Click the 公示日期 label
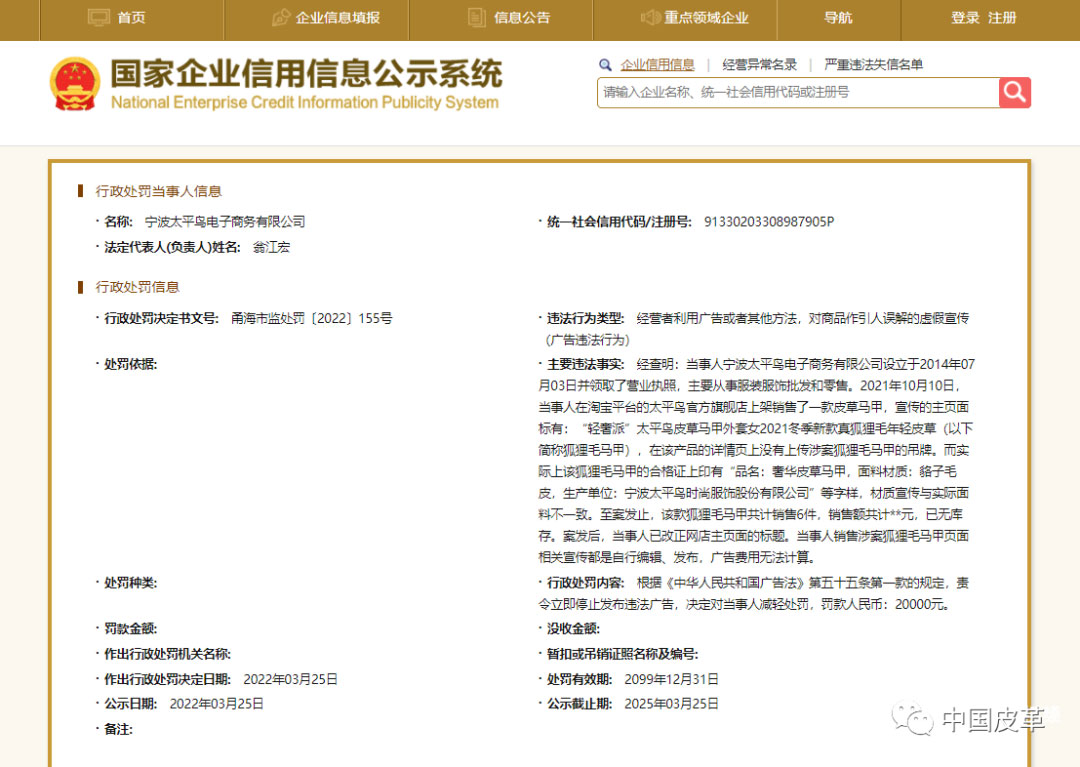 [130, 704]
